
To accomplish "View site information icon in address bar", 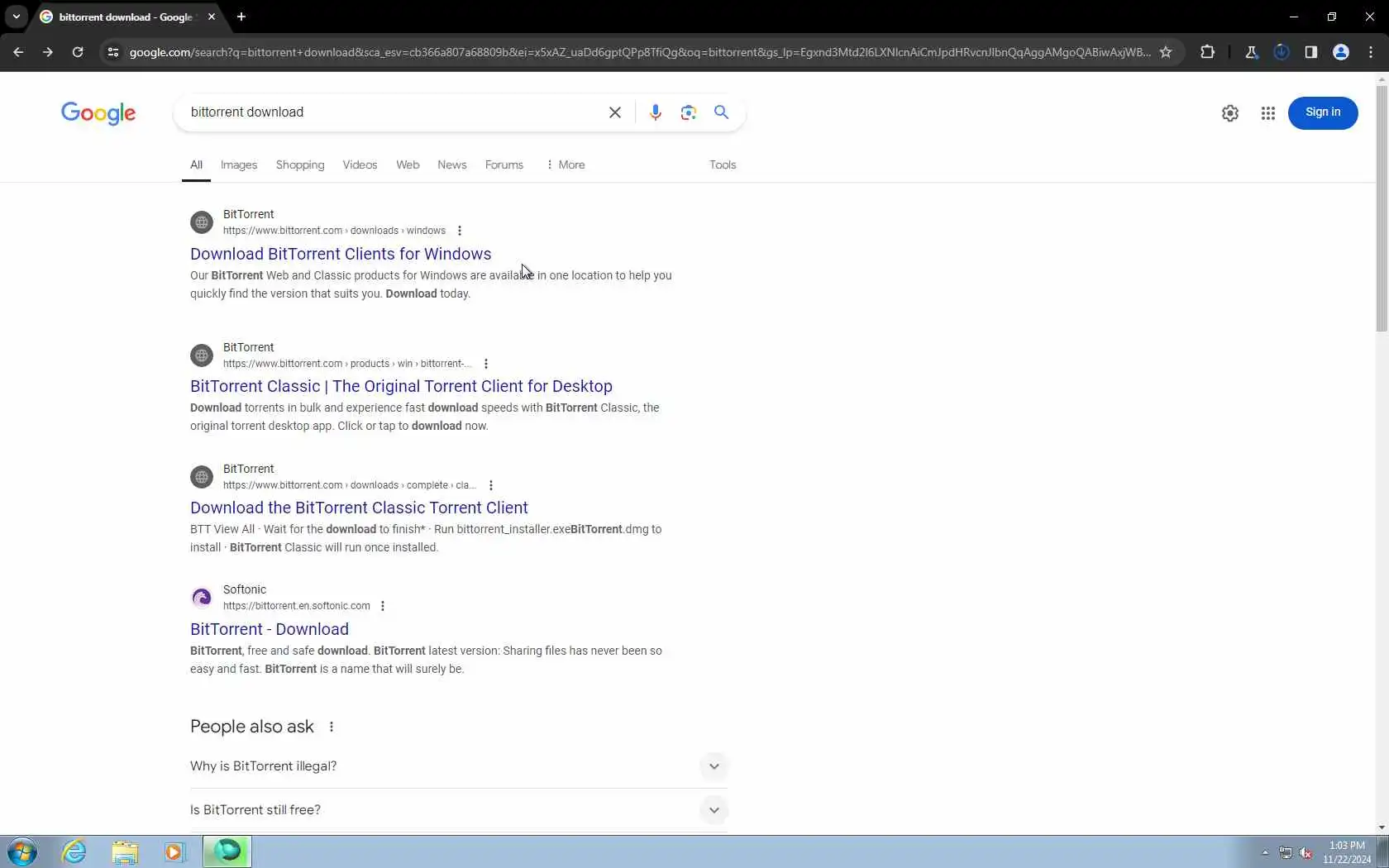I will (113, 52).
